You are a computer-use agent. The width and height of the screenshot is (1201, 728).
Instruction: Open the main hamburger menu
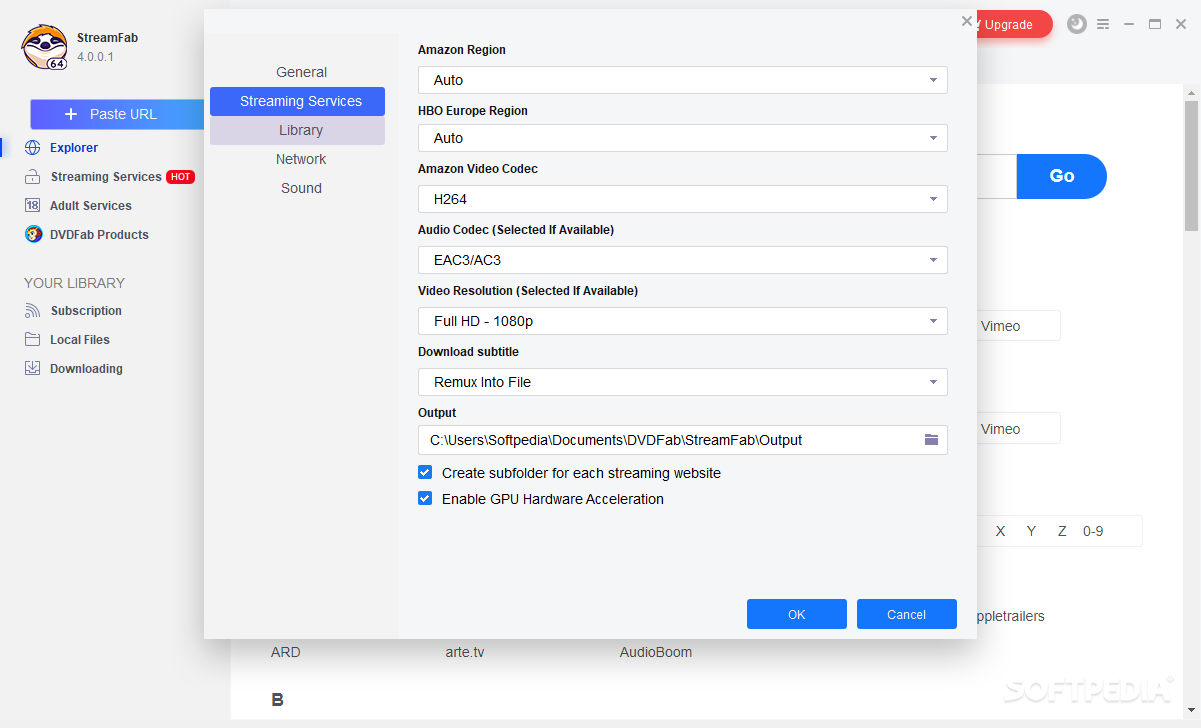click(x=1103, y=24)
